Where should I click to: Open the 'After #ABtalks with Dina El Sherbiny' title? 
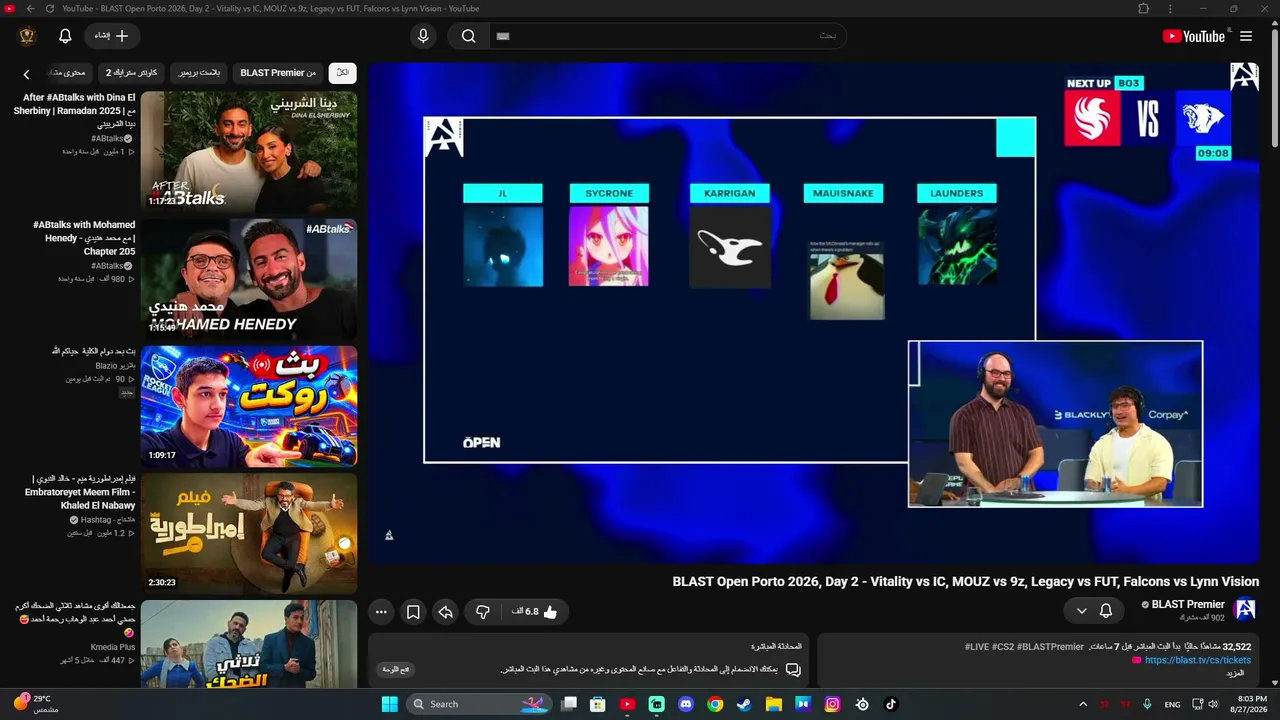coord(74,111)
